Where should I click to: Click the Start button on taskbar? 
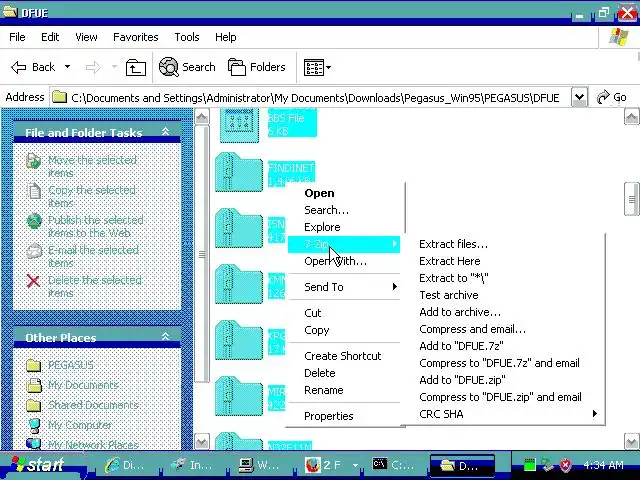tap(39, 464)
